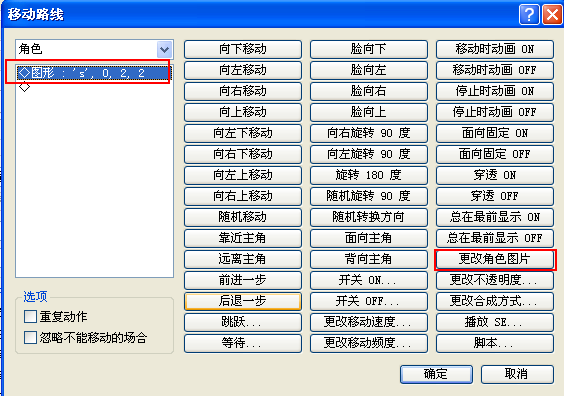
Task: Cancel with the 取消 button
Action: coord(517,374)
